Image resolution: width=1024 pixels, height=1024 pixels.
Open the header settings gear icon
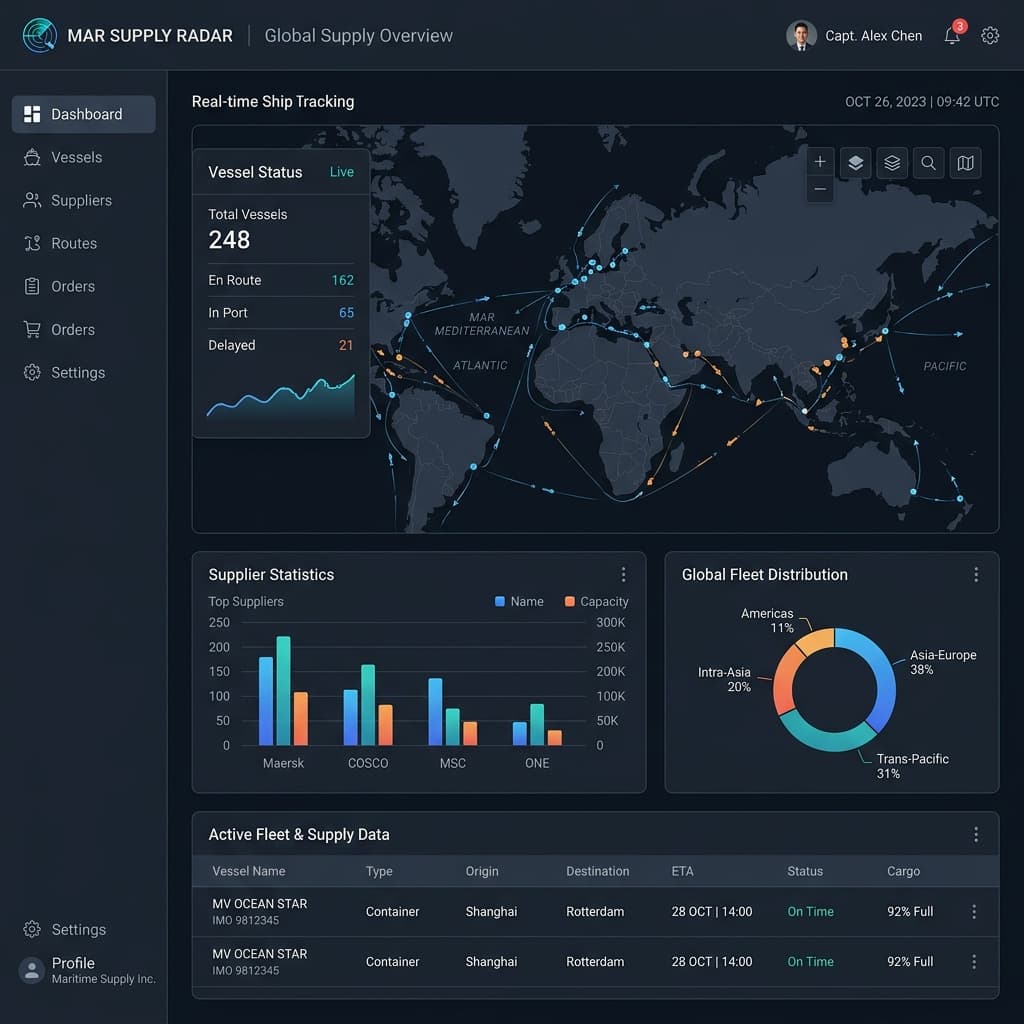(x=990, y=35)
